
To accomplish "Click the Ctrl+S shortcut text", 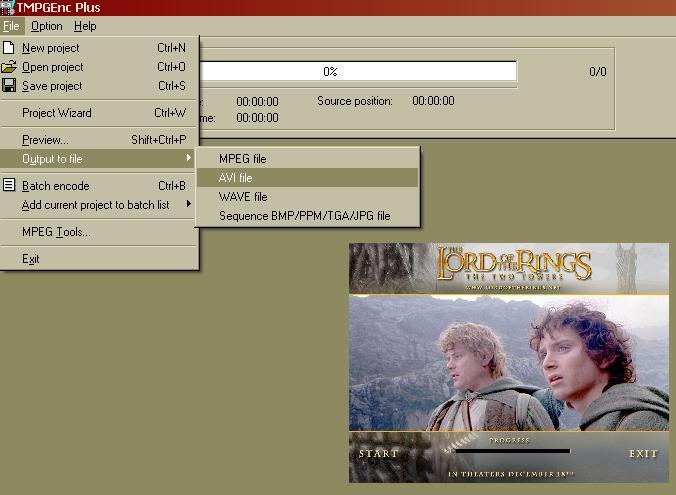I will 172,86.
